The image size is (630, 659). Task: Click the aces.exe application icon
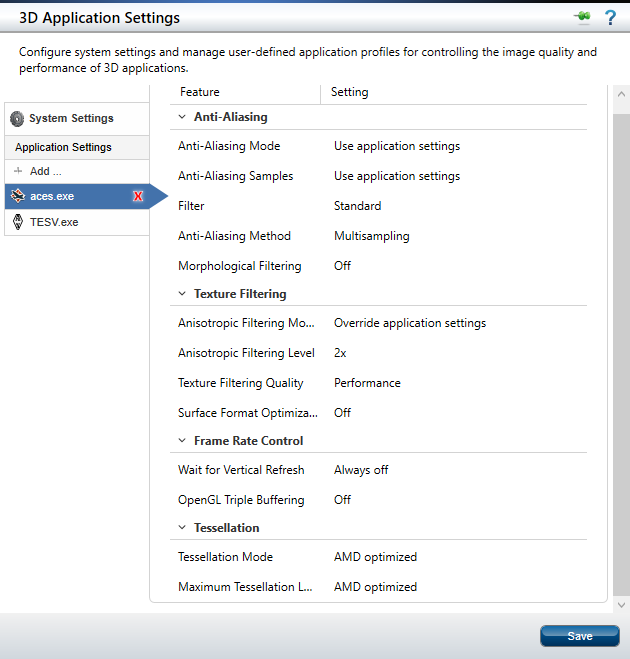pyautogui.click(x=18, y=197)
